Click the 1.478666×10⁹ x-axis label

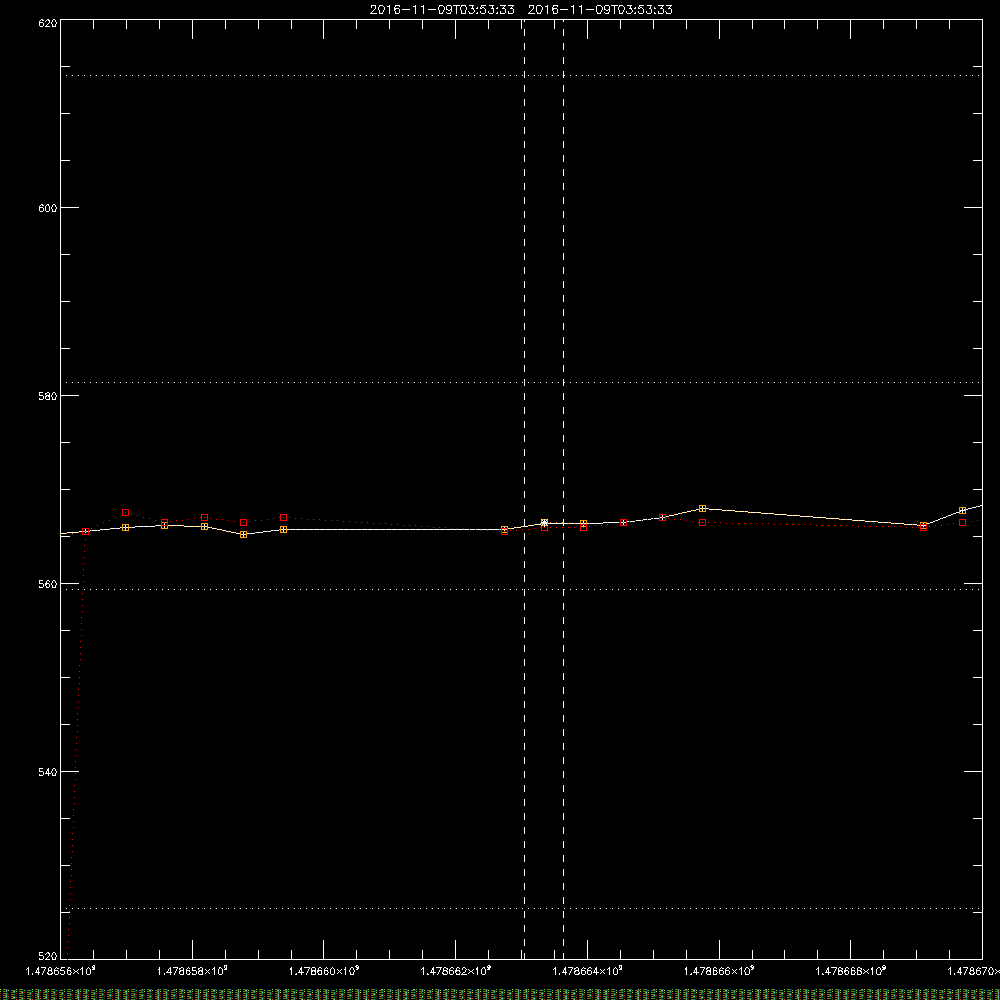point(719,971)
